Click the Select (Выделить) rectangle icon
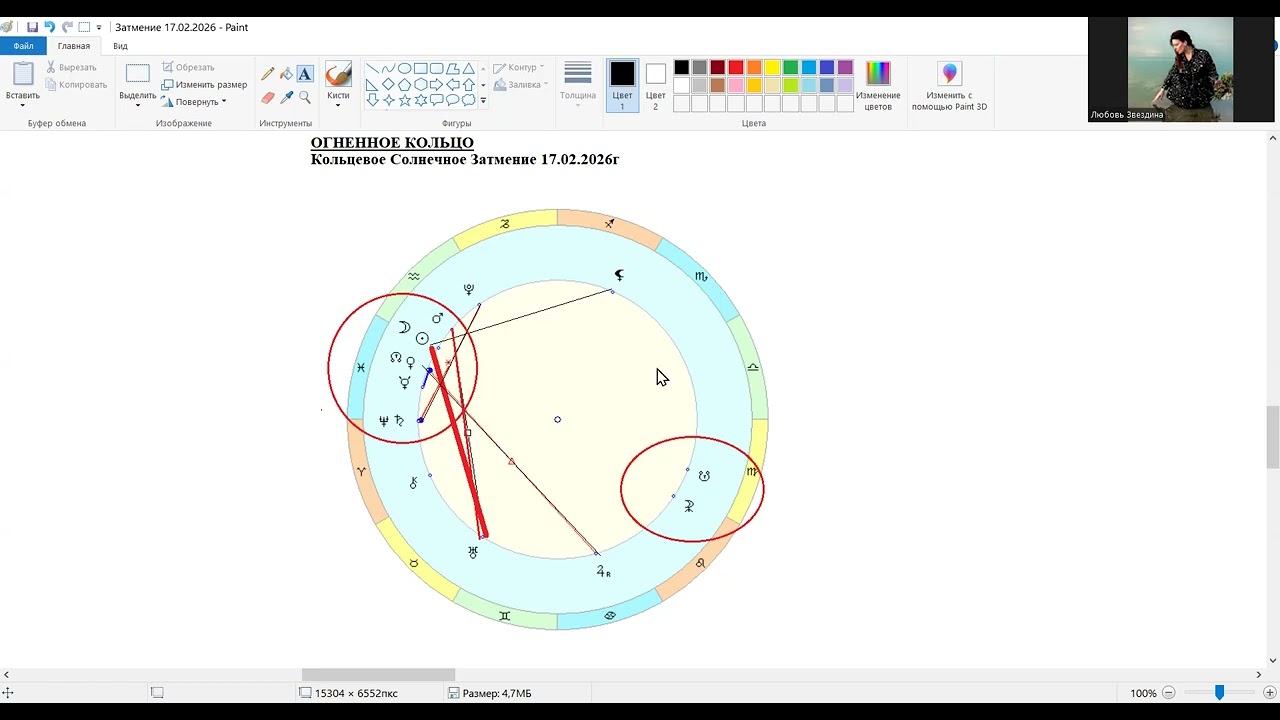 point(137,74)
